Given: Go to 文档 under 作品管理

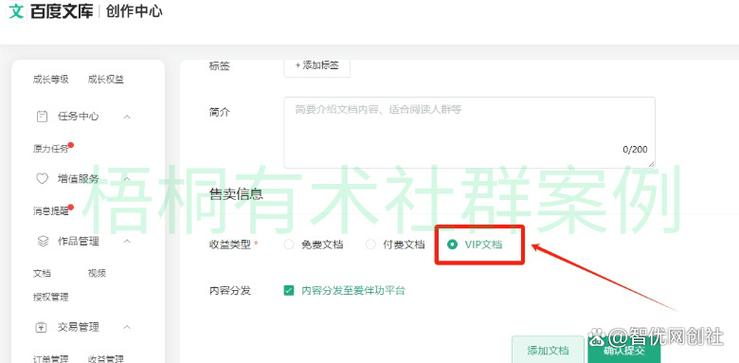Looking at the screenshot, I should [42, 273].
